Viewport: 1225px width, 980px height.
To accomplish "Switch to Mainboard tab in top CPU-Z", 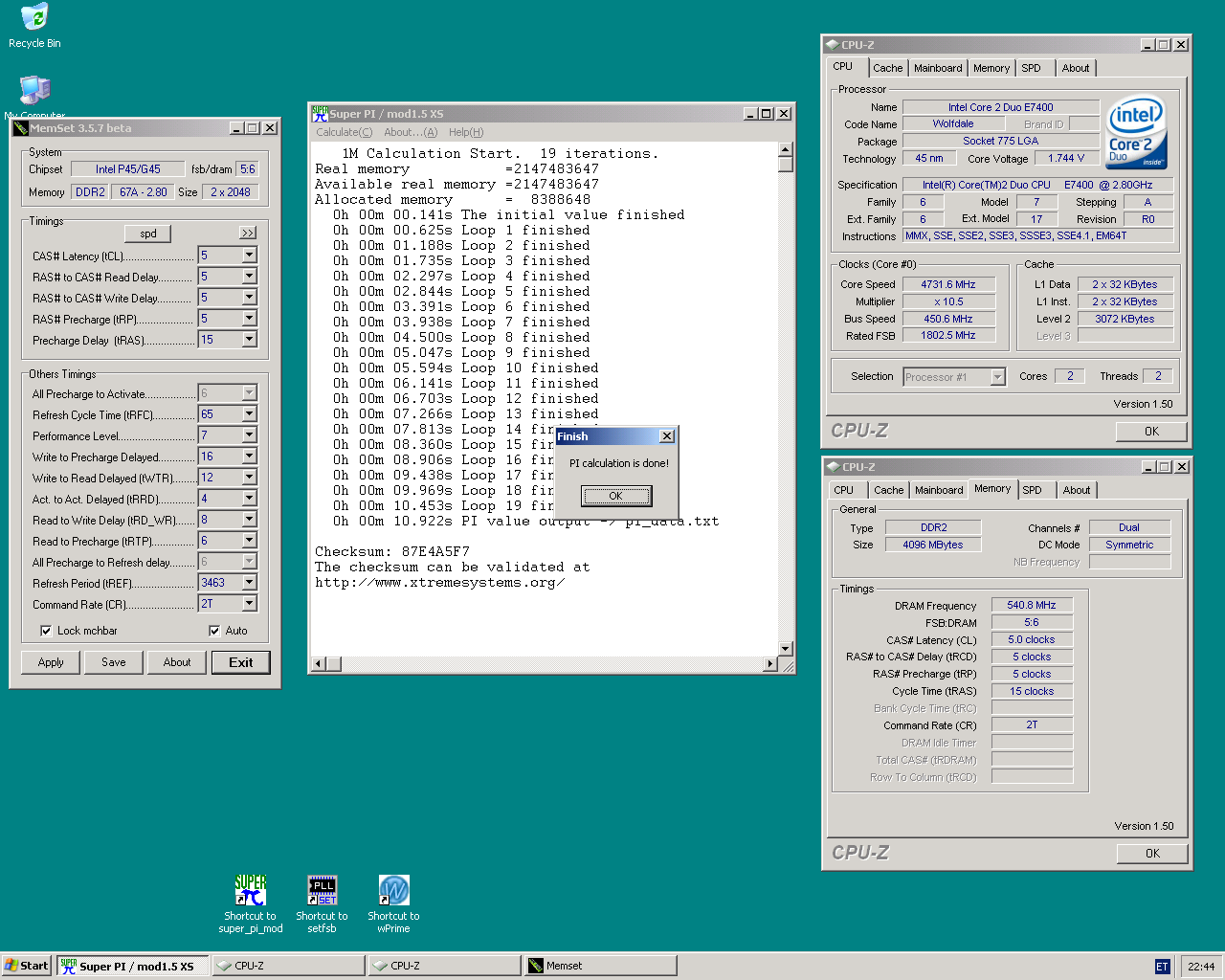I will pyautogui.click(x=938, y=68).
